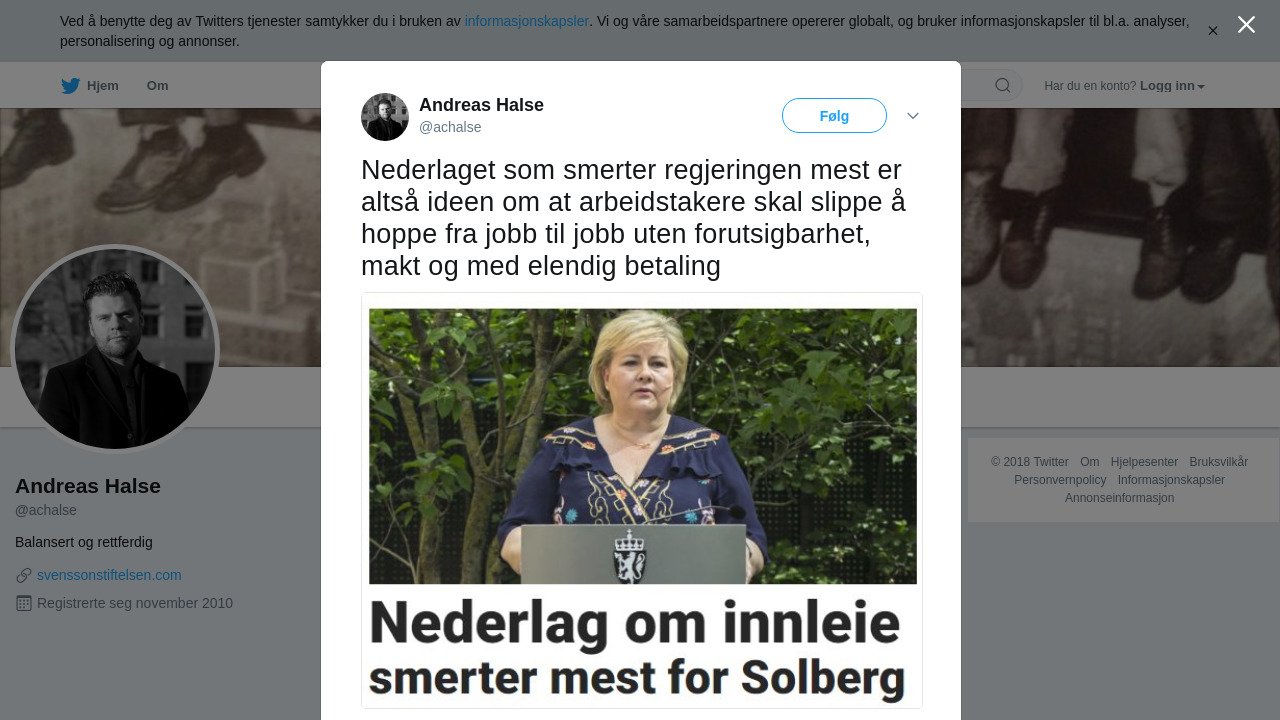Click the Twitter bird Hjem icon
The width and height of the screenshot is (1280, 720).
tap(70, 86)
